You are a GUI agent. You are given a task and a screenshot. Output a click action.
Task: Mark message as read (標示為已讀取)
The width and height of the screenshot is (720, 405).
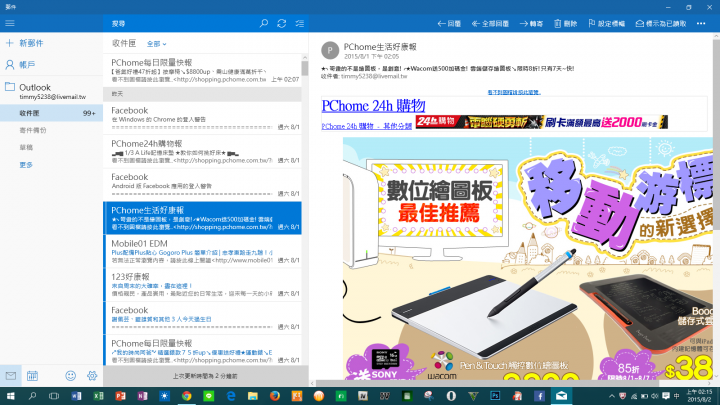point(661,24)
